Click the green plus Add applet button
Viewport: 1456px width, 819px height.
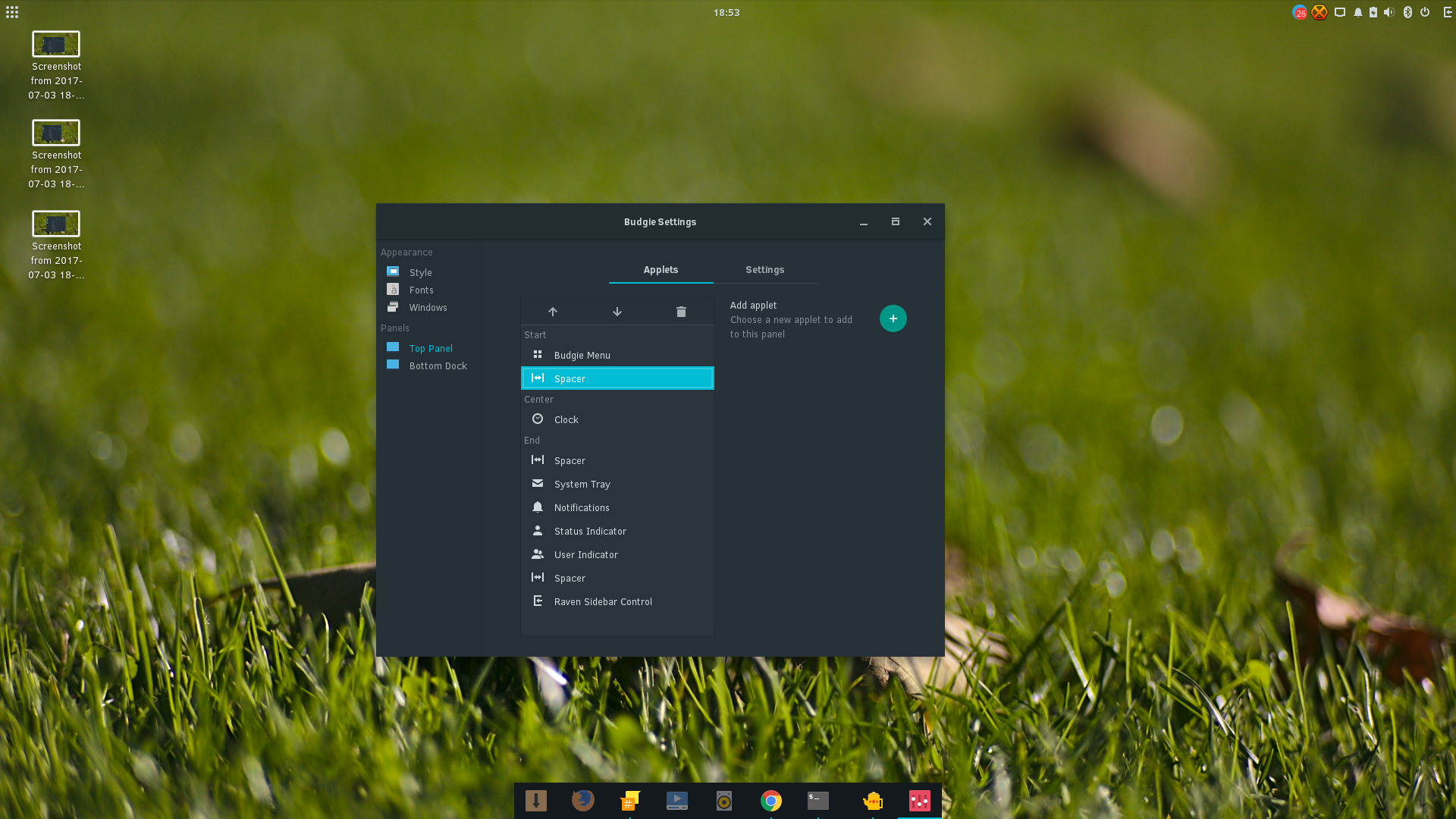893,318
